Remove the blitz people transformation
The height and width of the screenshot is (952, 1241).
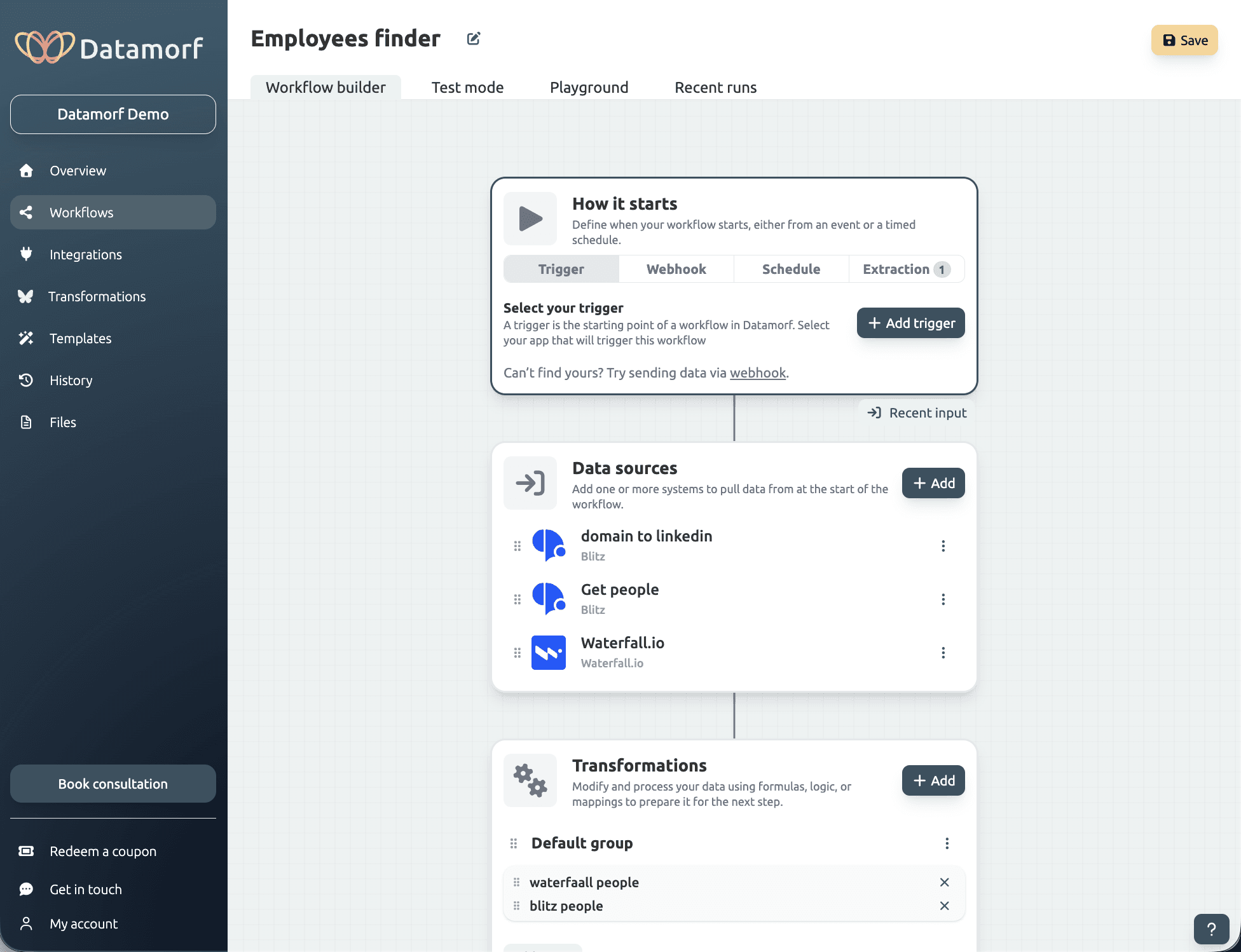pyautogui.click(x=944, y=906)
